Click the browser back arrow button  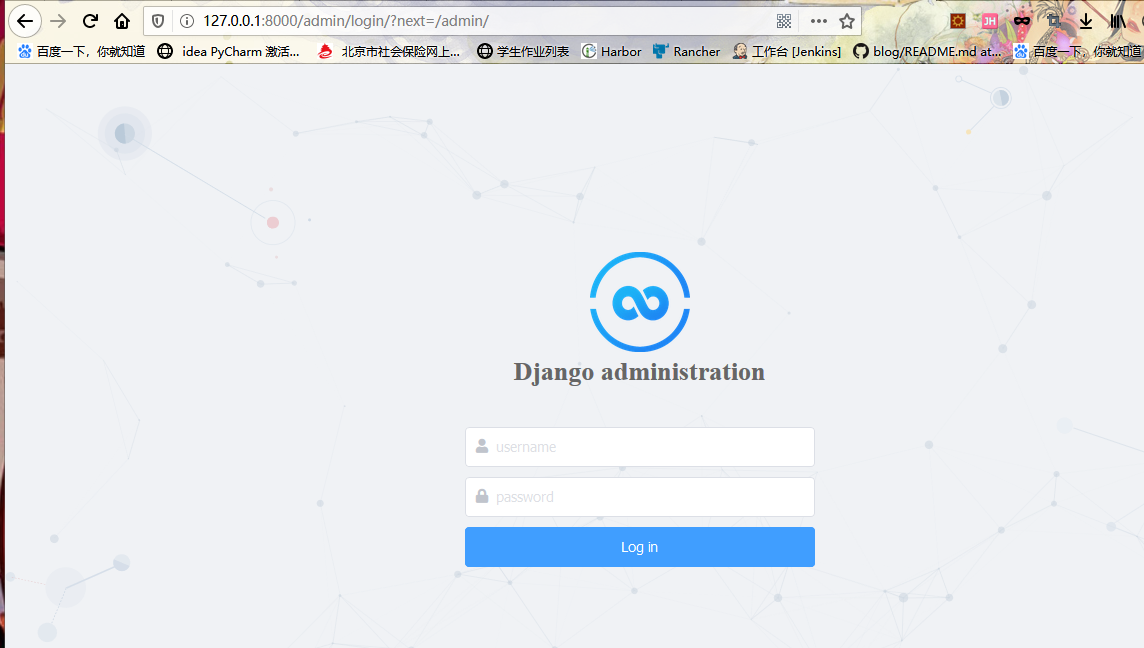pos(25,21)
